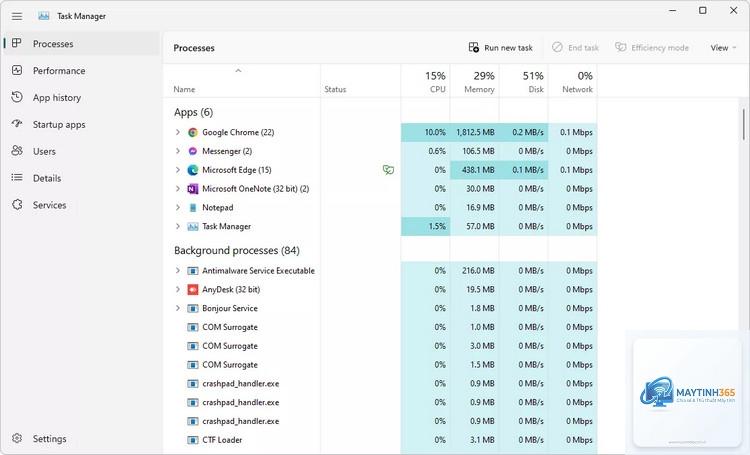Screen dimensions: 750x455
Task: Click the Startup apps sidebar icon
Action: (17, 124)
